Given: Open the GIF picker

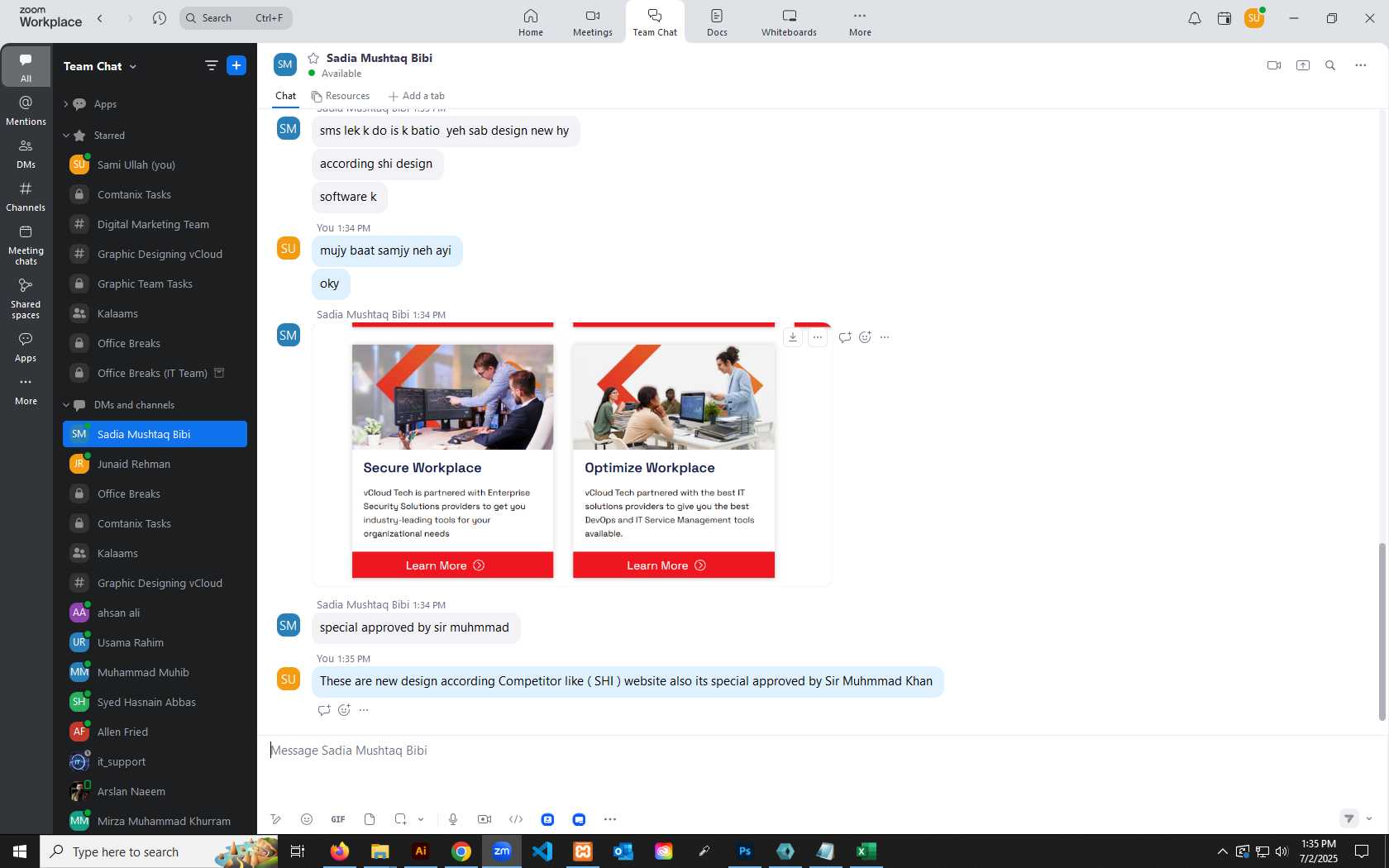Looking at the screenshot, I should point(338,819).
